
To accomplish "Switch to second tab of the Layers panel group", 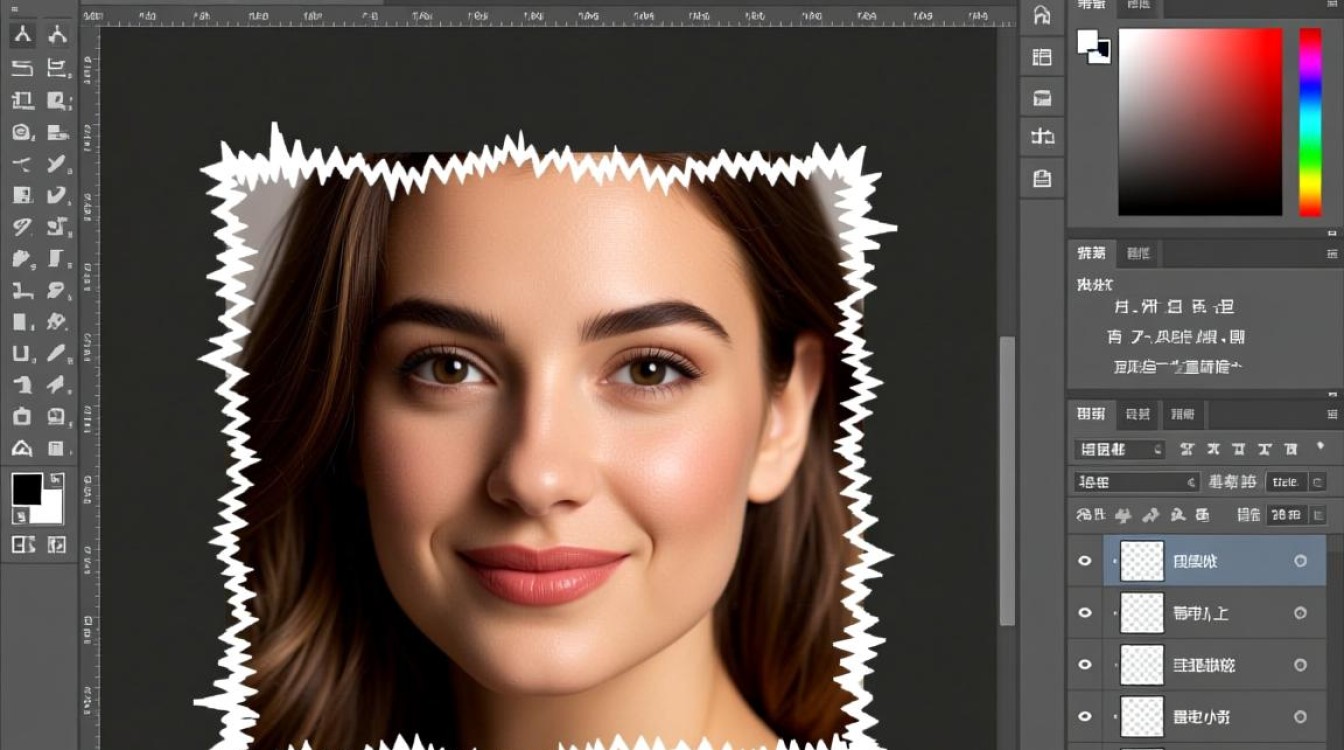I will (x=1138, y=414).
